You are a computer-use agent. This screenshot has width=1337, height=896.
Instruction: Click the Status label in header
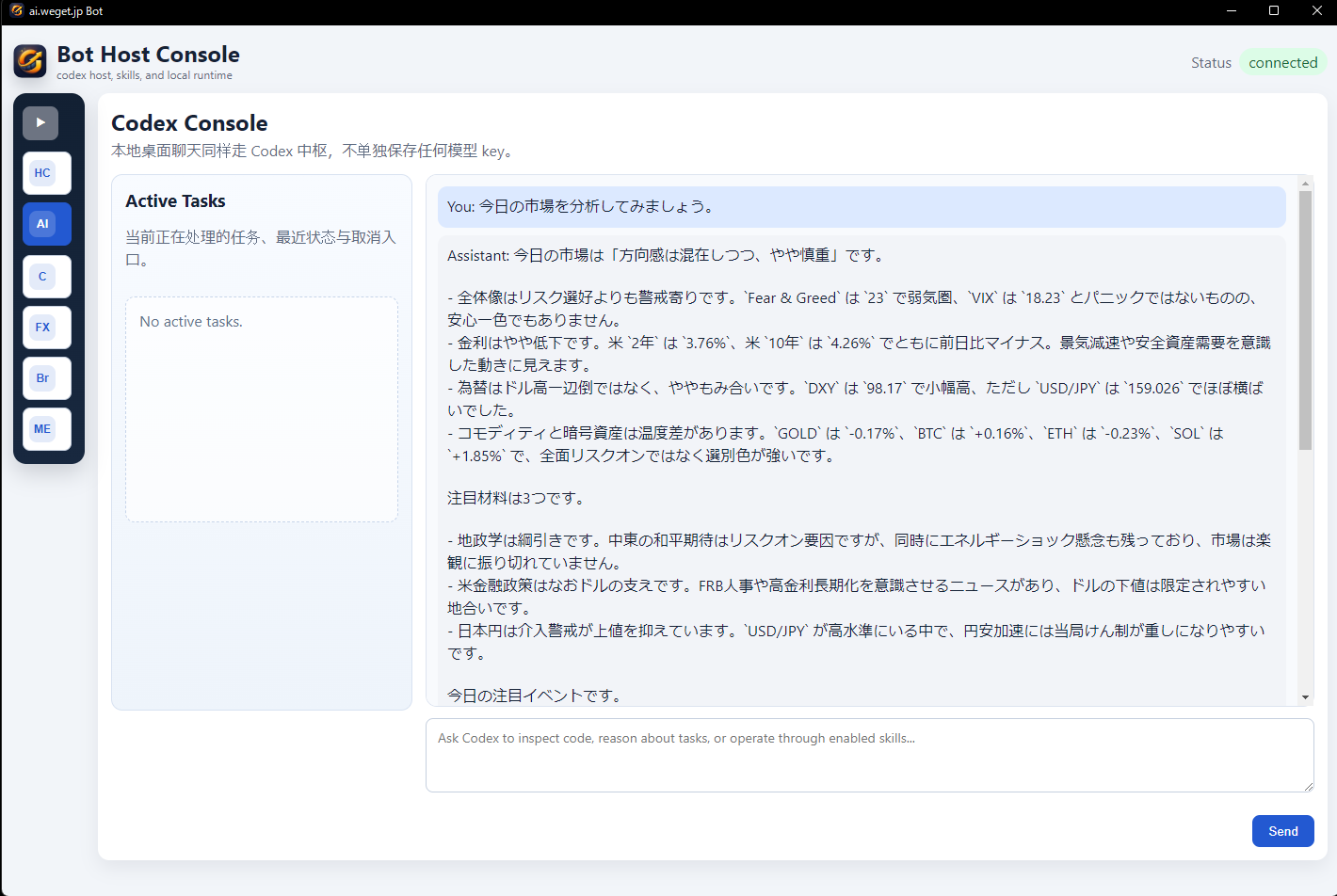tap(1211, 63)
